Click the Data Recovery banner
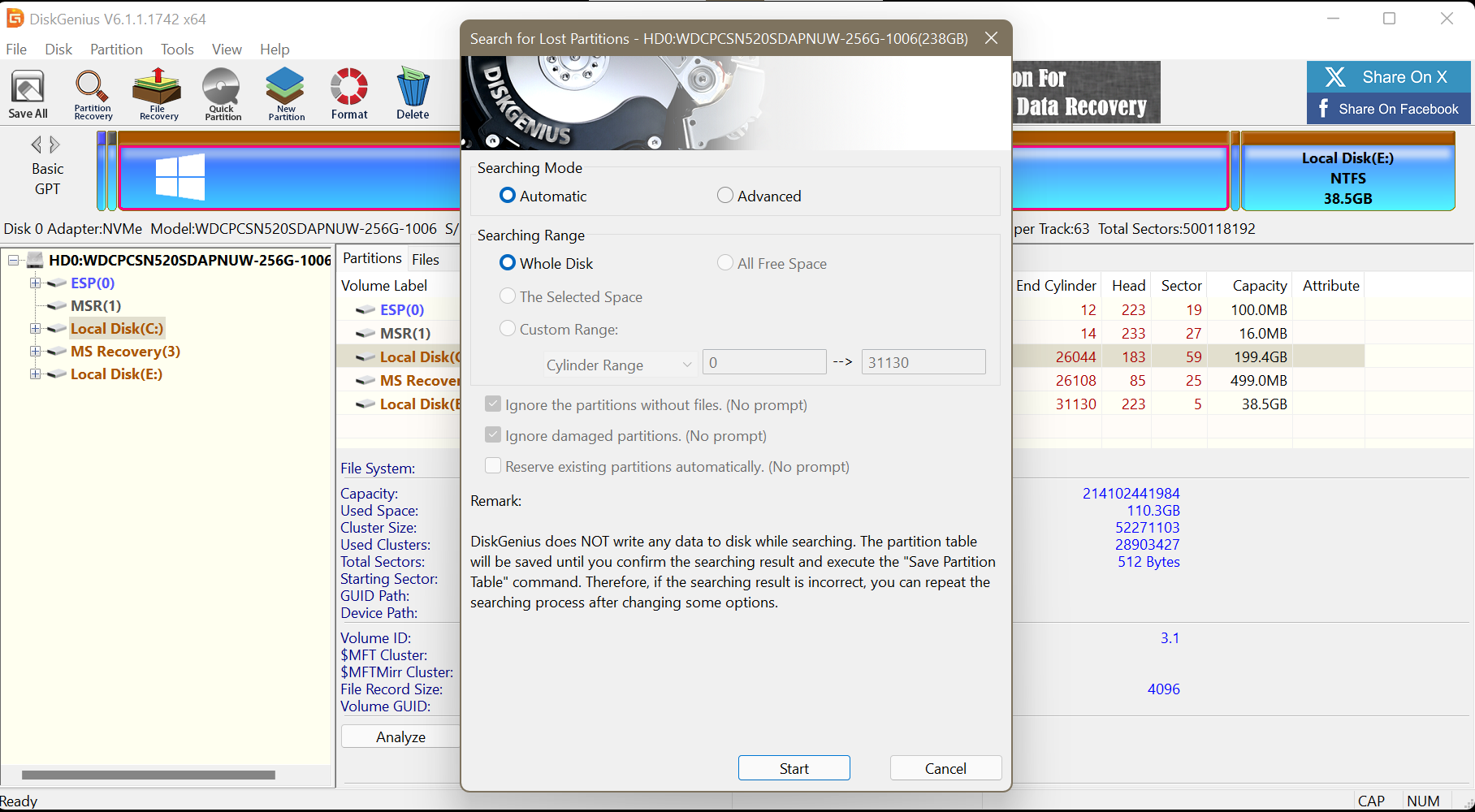Viewport: 1475px width, 812px height. [1087, 92]
